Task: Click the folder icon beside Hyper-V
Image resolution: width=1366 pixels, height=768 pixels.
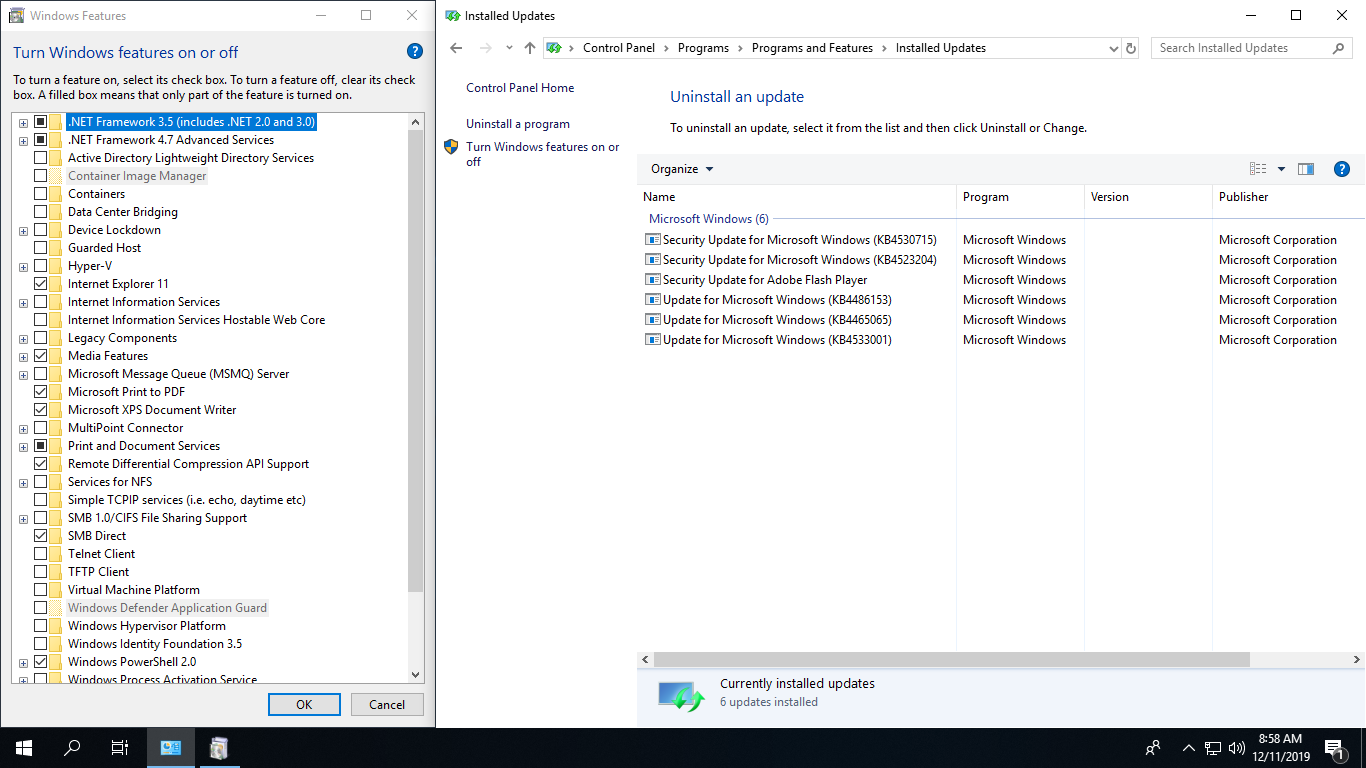Action: (x=56, y=266)
